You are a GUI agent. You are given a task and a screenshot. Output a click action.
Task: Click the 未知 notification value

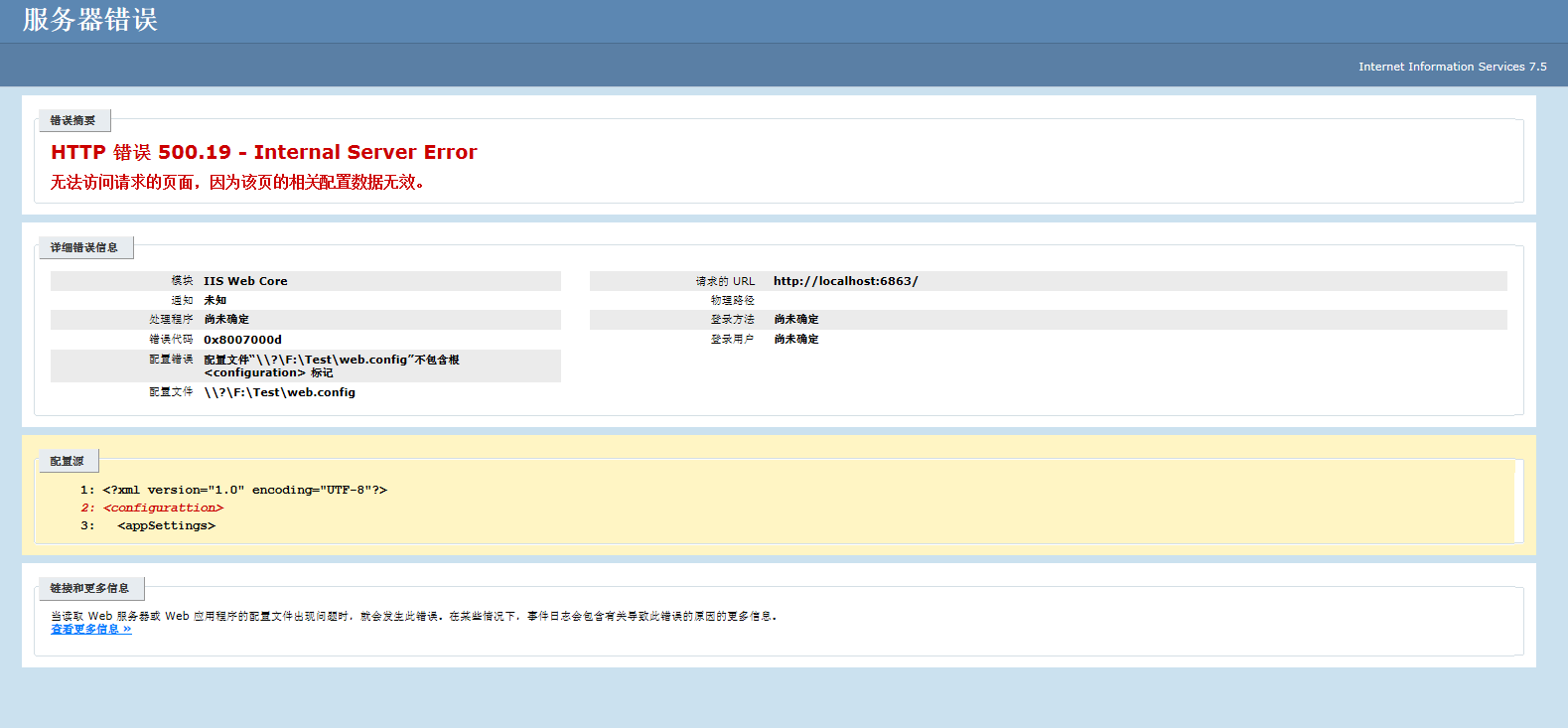click(x=214, y=300)
